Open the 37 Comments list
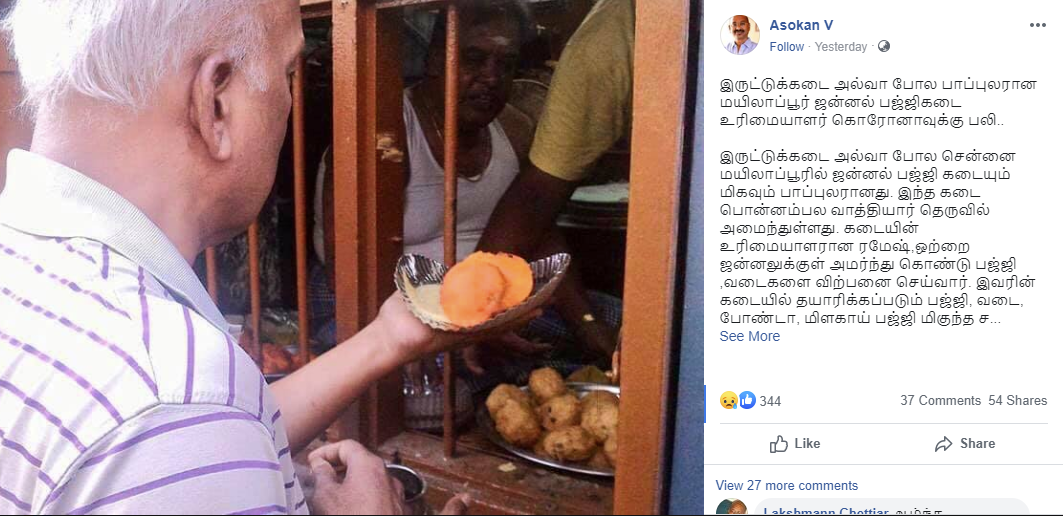The height and width of the screenshot is (516, 1063). [x=940, y=401]
